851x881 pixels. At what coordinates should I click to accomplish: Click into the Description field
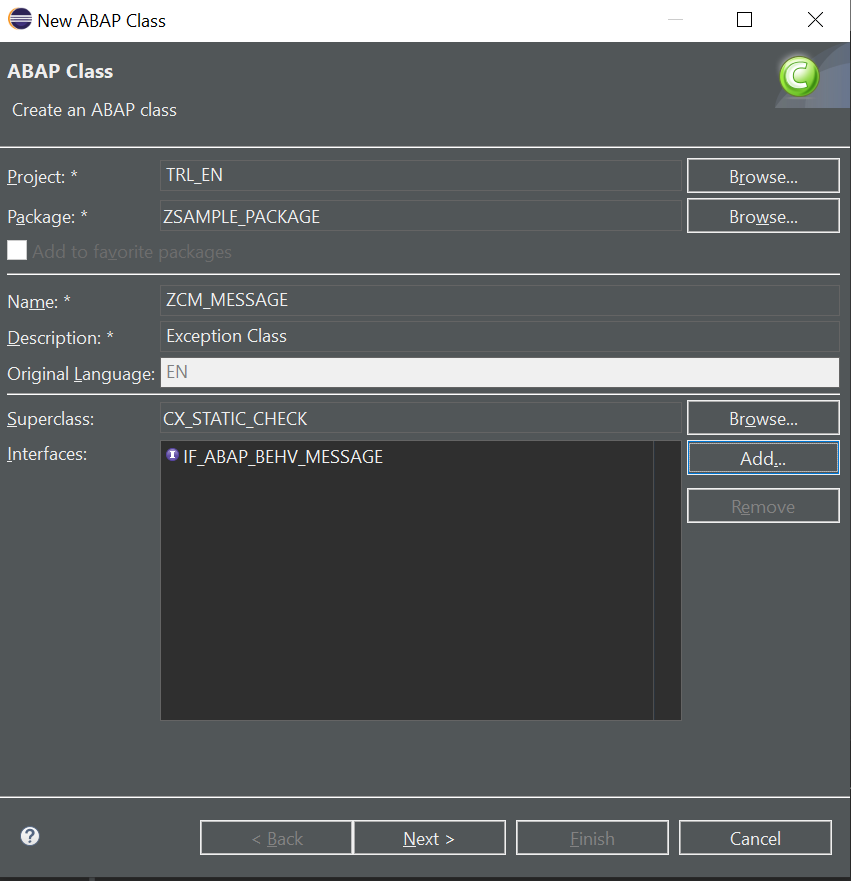(500, 336)
